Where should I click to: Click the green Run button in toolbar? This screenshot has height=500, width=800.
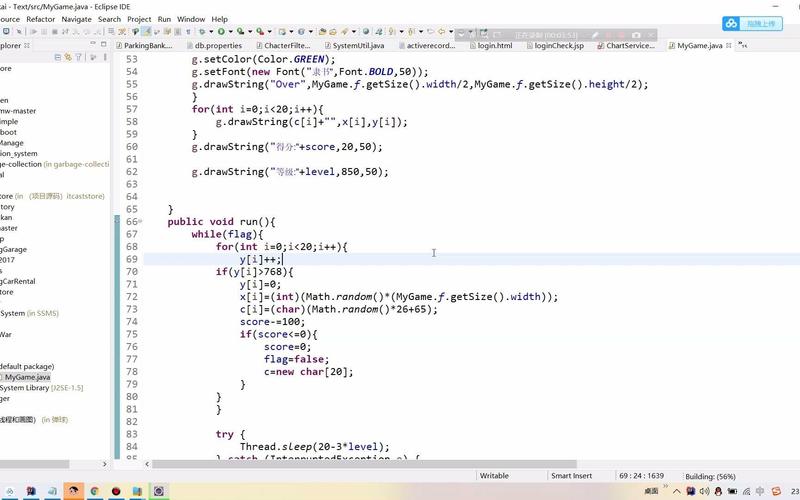tap(221, 32)
